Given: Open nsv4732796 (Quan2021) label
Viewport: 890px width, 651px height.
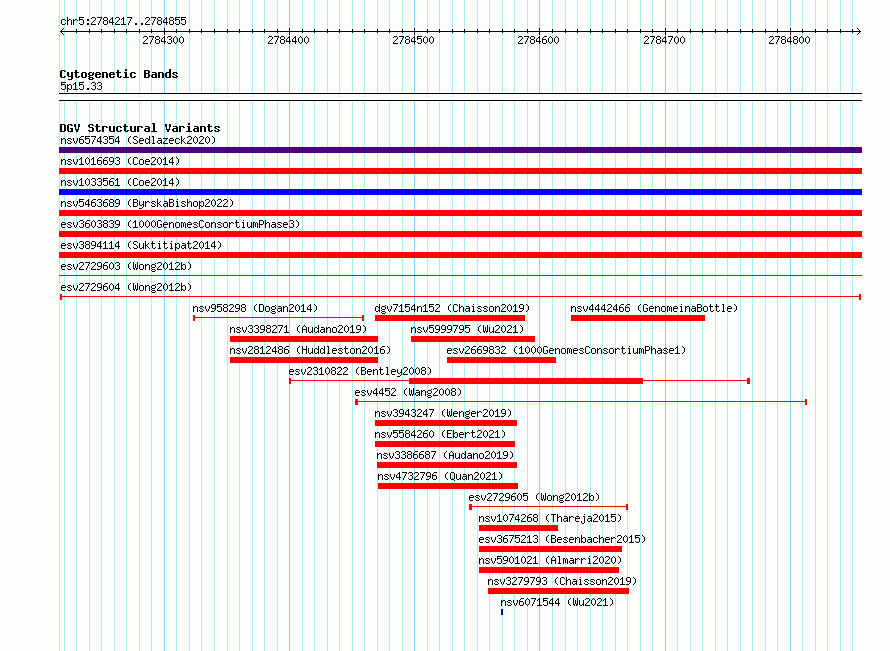Looking at the screenshot, I should coord(440,476).
